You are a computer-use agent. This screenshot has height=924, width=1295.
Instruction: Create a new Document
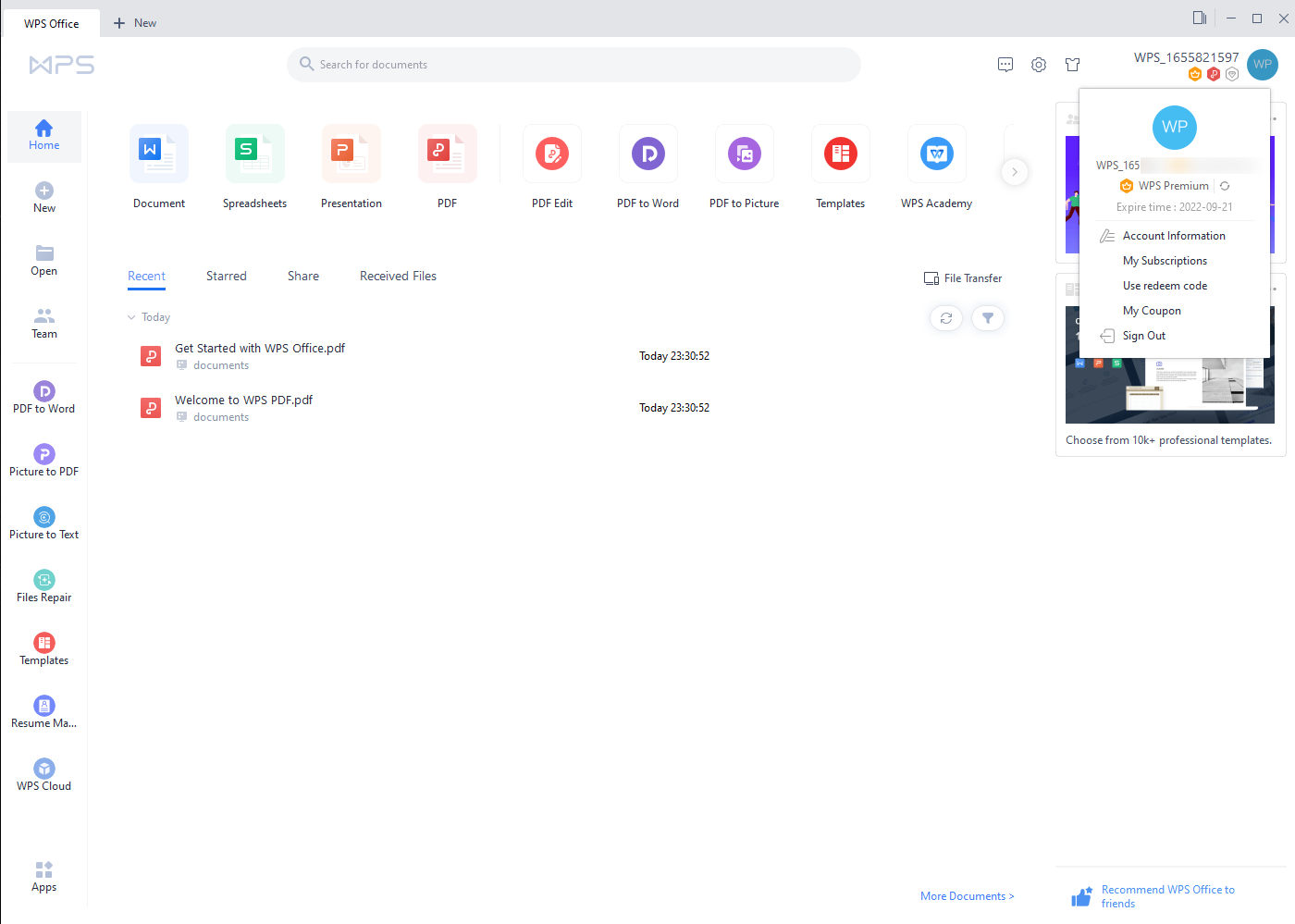159,167
